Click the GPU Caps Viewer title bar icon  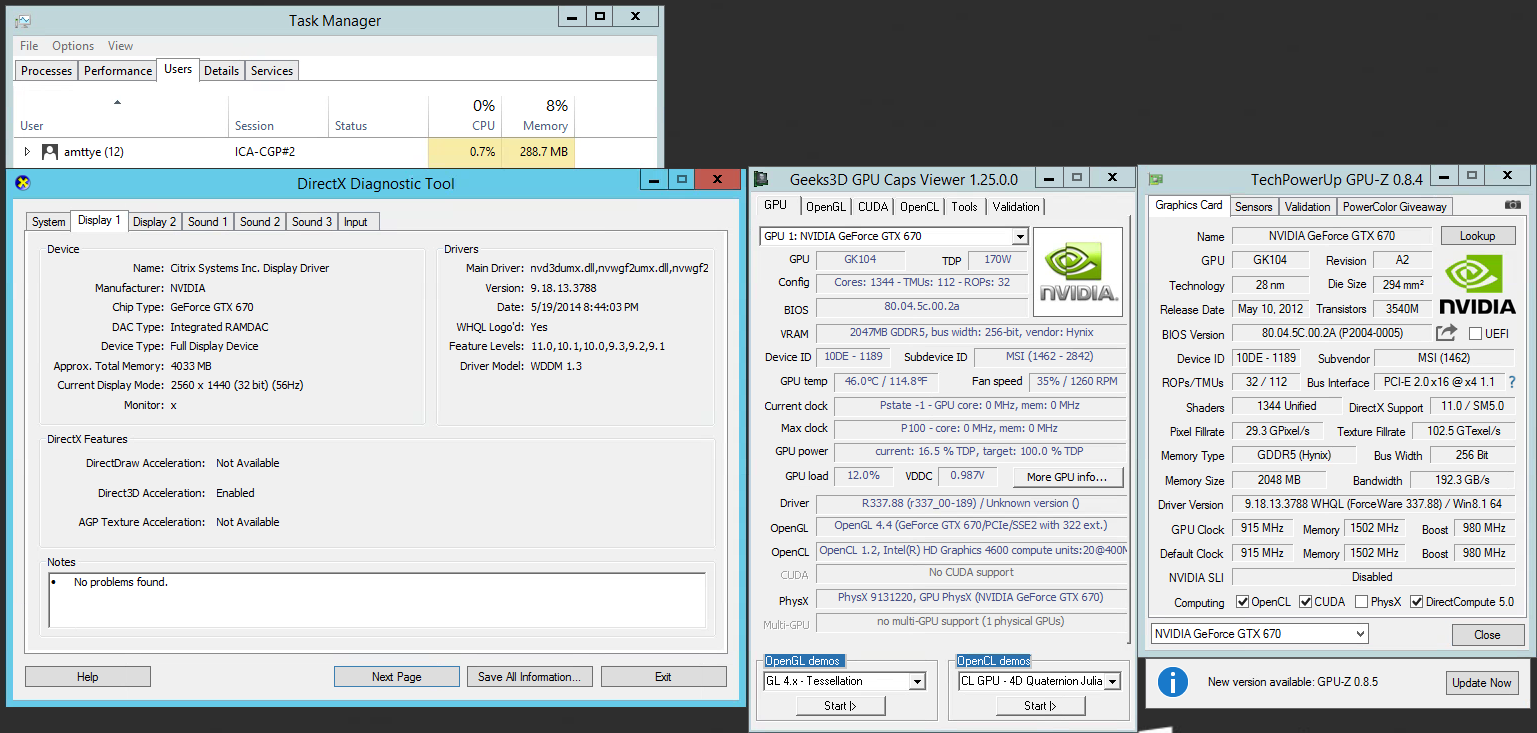click(x=762, y=179)
